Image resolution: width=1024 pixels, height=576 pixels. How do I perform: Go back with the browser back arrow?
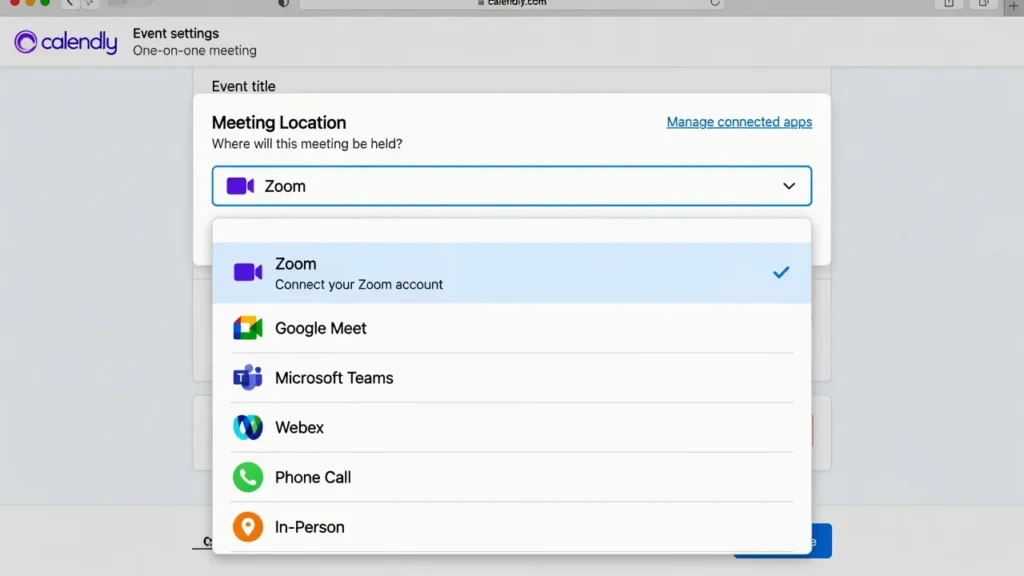point(69,3)
